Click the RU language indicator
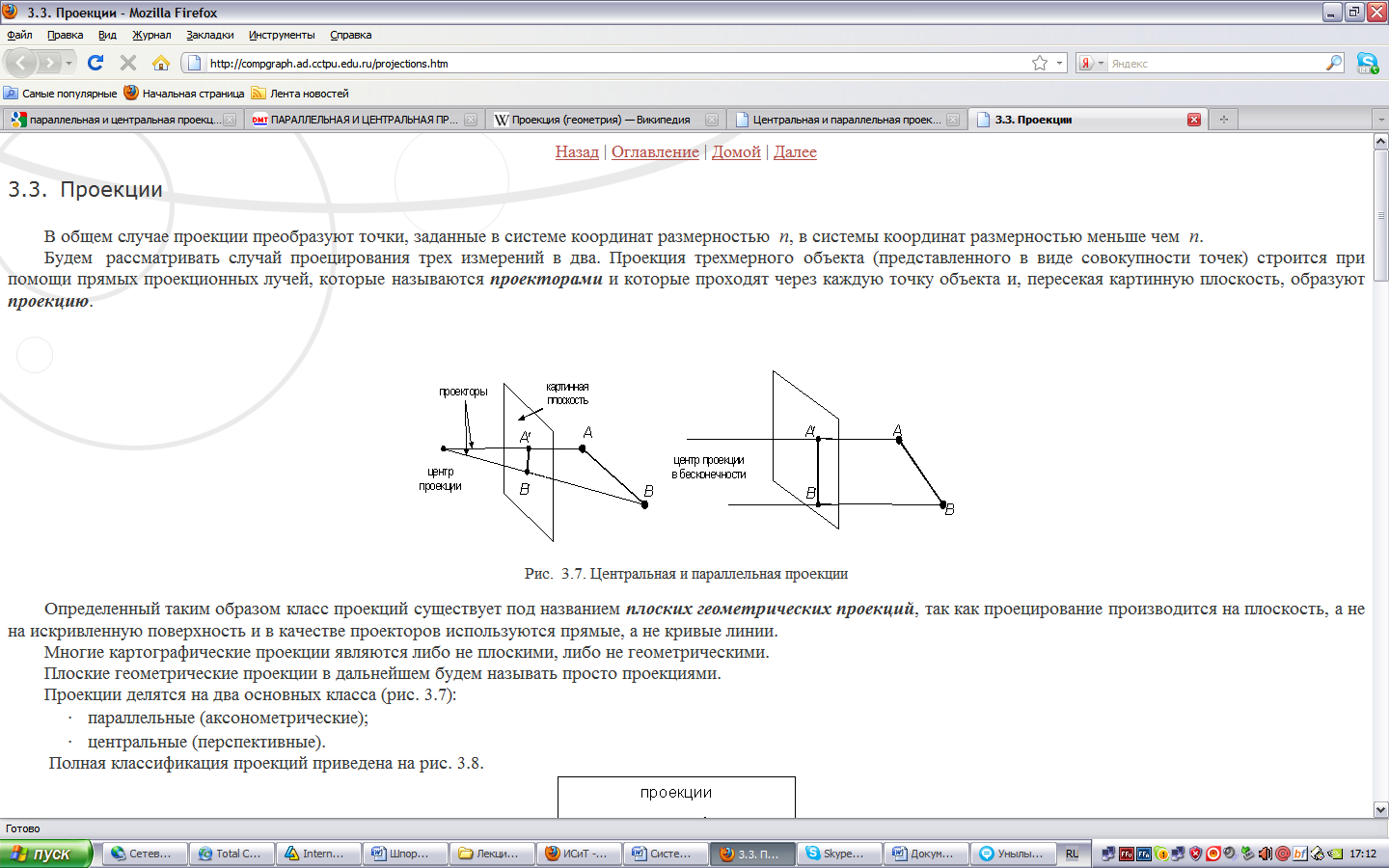The image size is (1389, 868). pyautogui.click(x=1072, y=854)
